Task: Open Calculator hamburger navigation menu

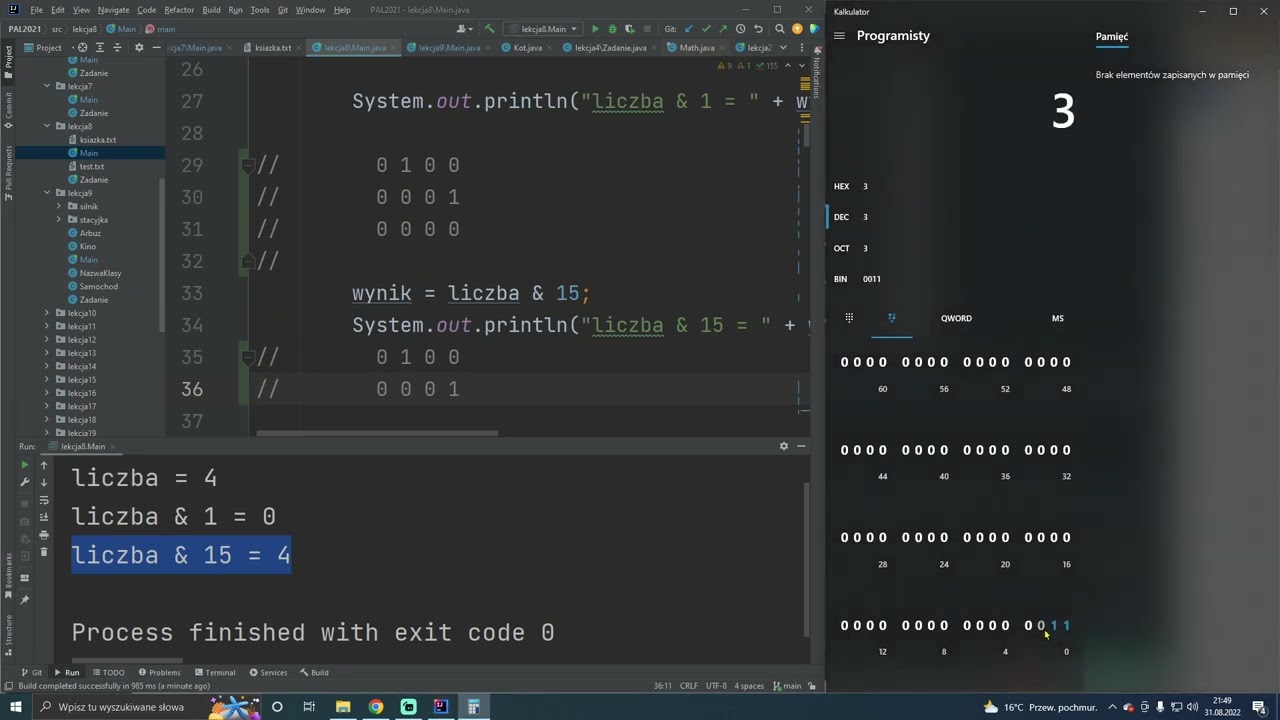Action: [839, 36]
